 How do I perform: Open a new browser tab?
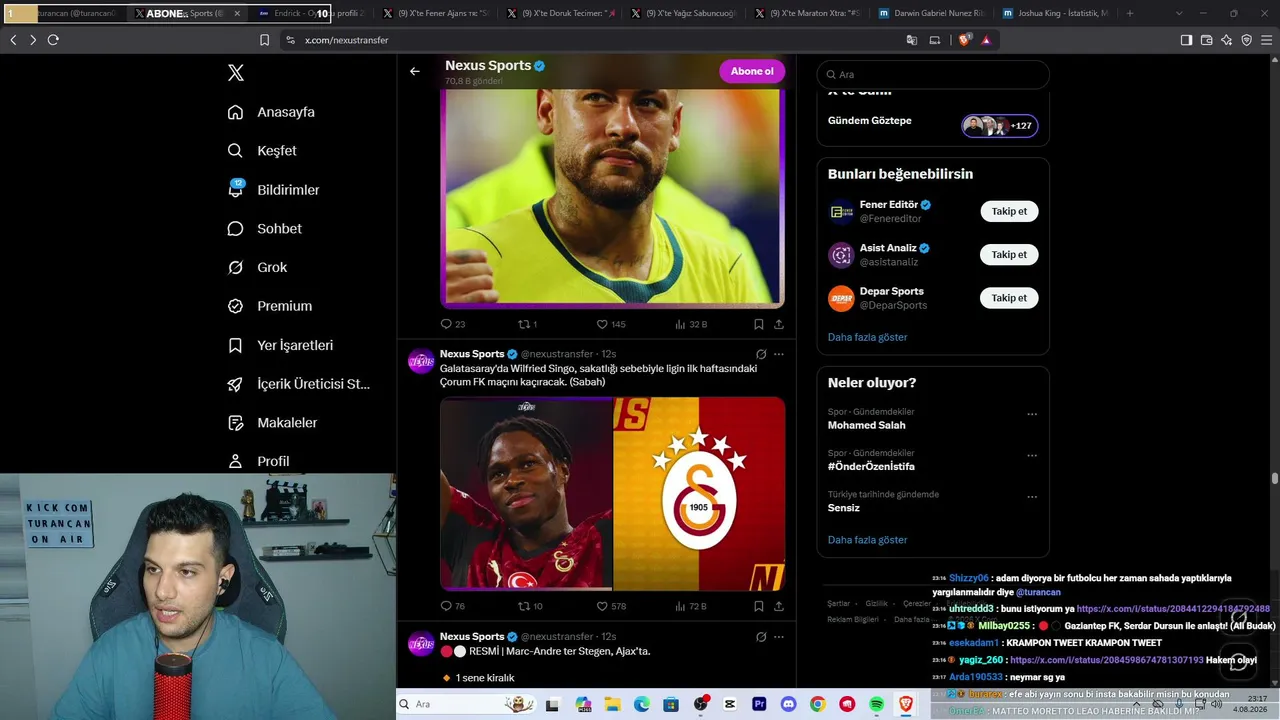click(1130, 14)
